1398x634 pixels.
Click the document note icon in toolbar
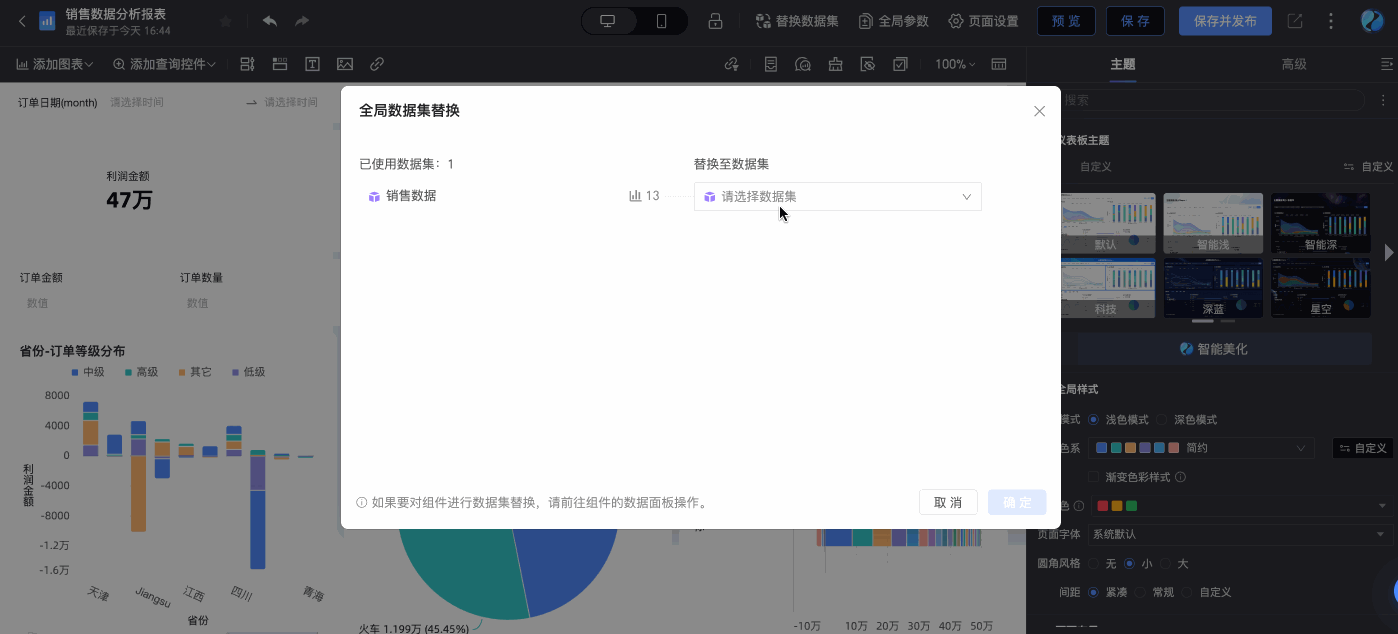coord(771,64)
